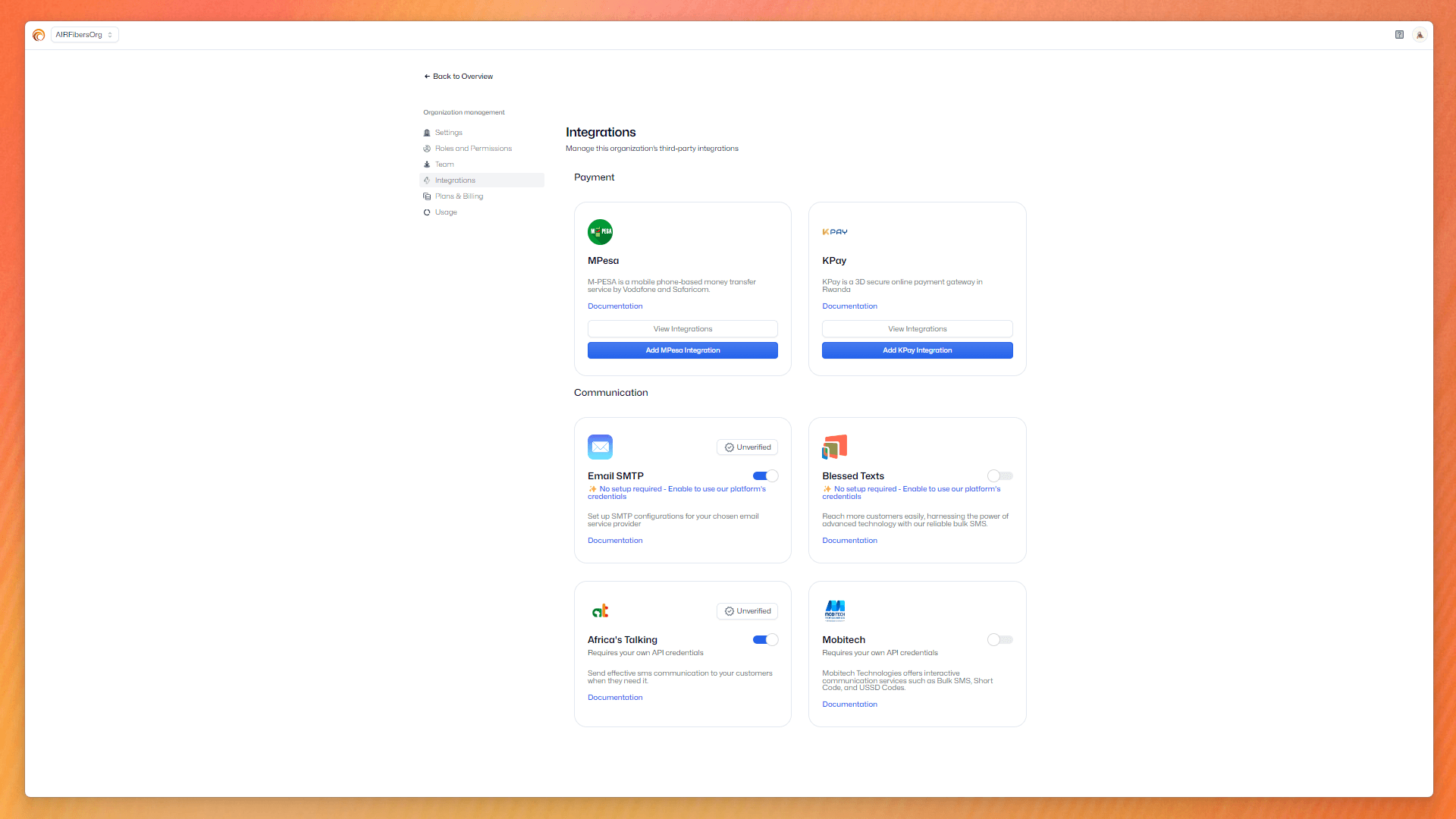Click the Blessed Texts logo icon

pyautogui.click(x=834, y=447)
